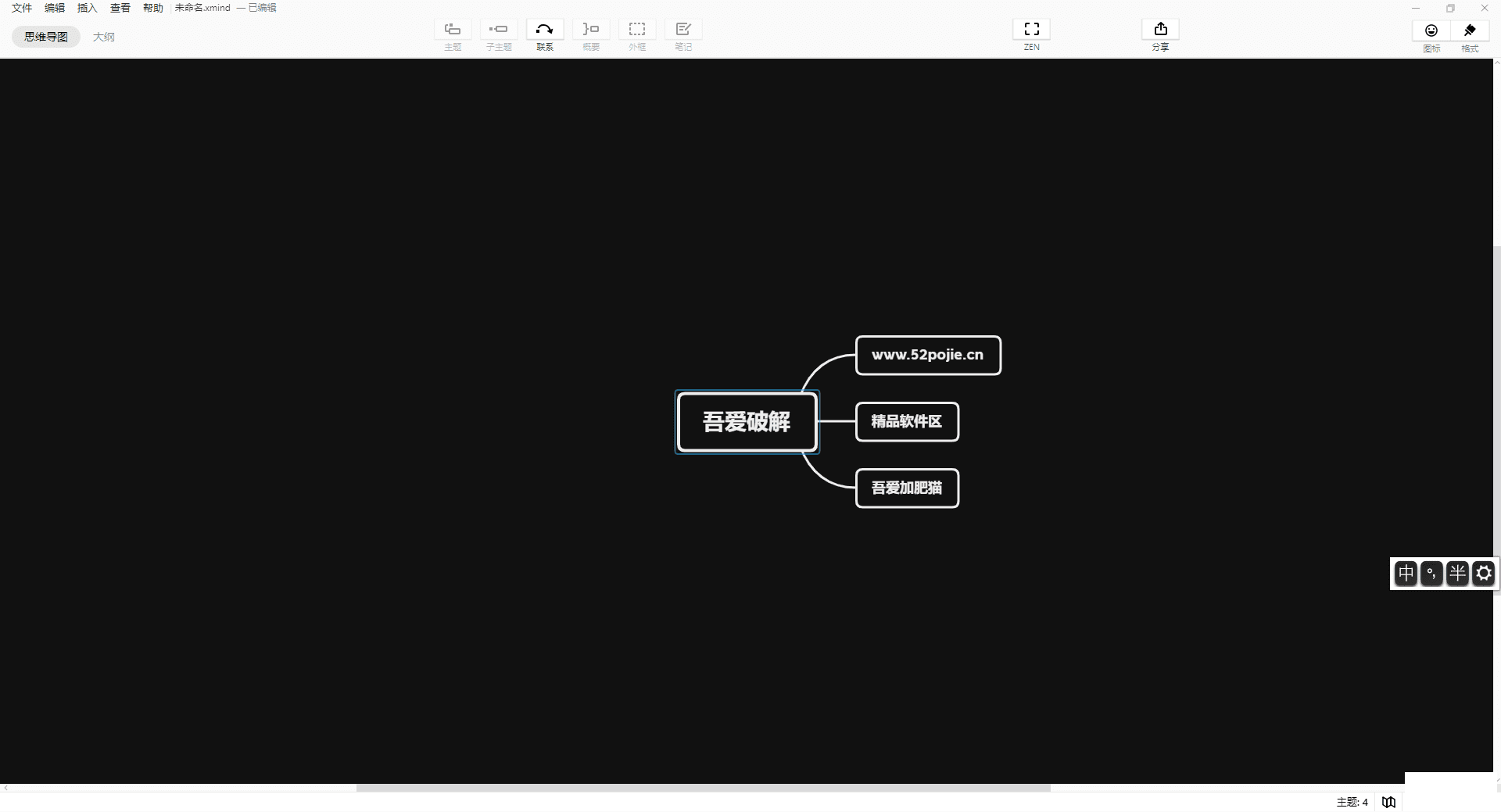Screen dimensions: 1501x812
Task: Click the 未命名.xmind file title
Action: click(x=202, y=8)
